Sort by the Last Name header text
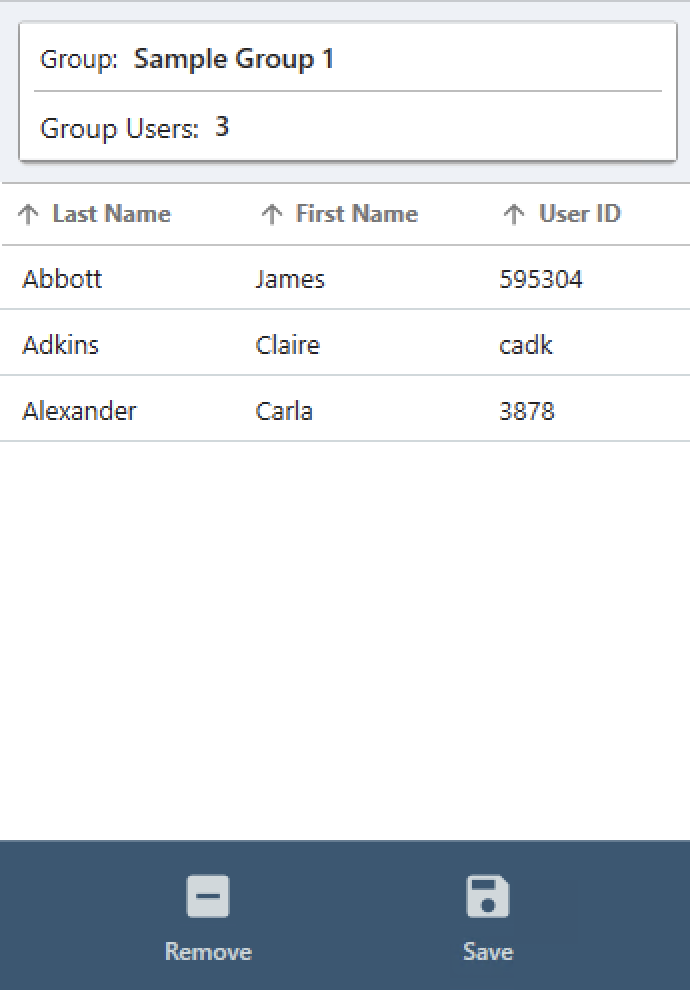690x990 pixels. click(x=111, y=214)
